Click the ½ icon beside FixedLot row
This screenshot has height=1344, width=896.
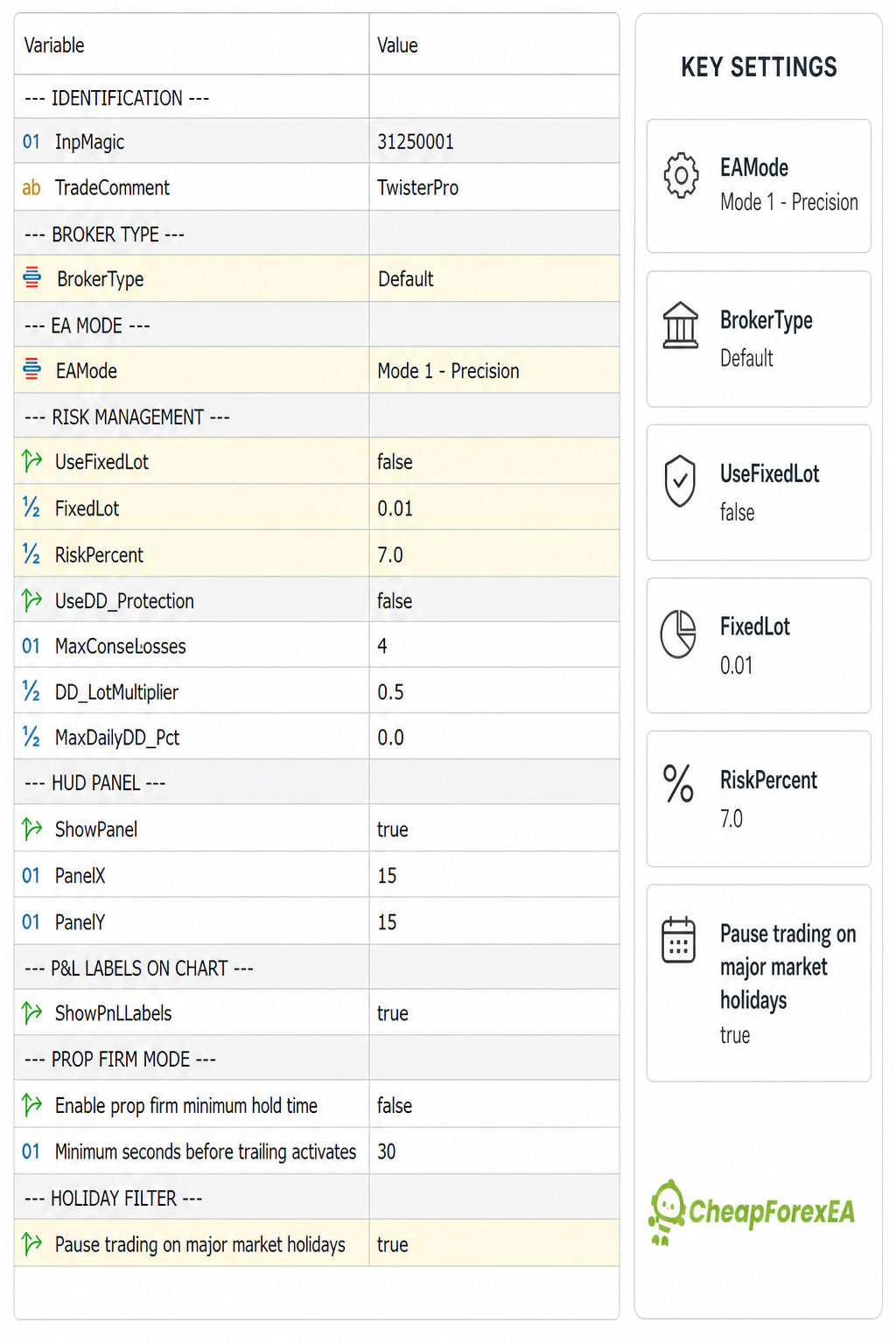31,508
